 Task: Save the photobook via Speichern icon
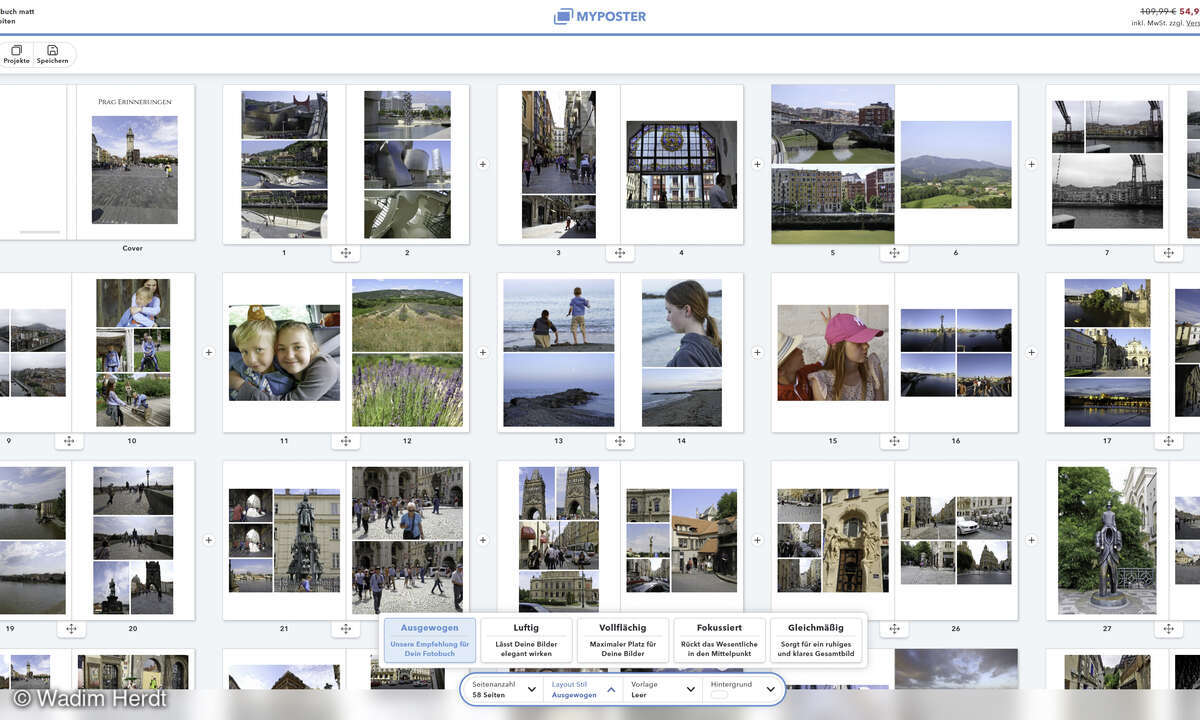point(52,52)
